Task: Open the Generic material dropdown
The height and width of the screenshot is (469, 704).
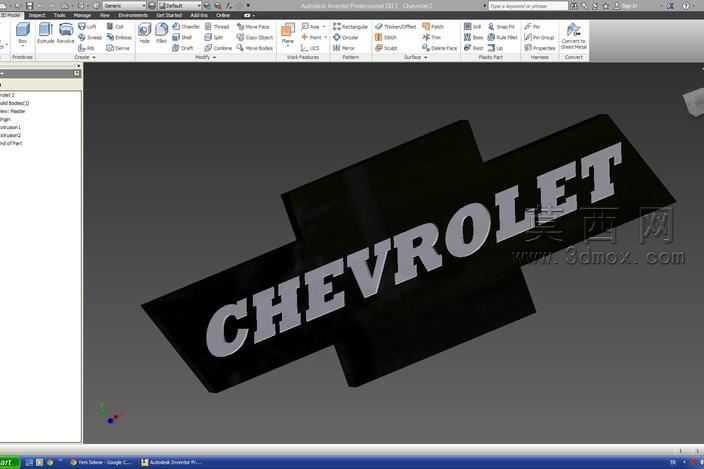Action: [x=125, y=5]
